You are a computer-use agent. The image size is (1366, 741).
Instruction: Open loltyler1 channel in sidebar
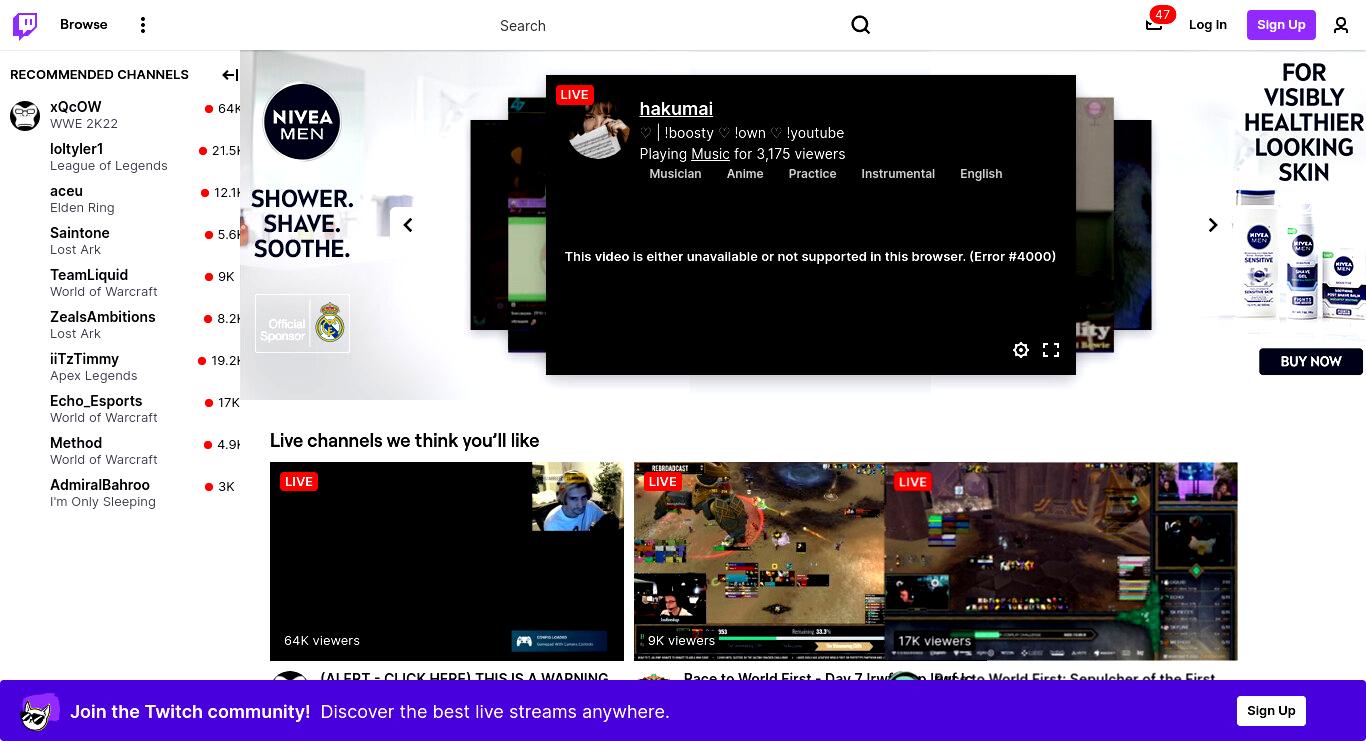120,157
